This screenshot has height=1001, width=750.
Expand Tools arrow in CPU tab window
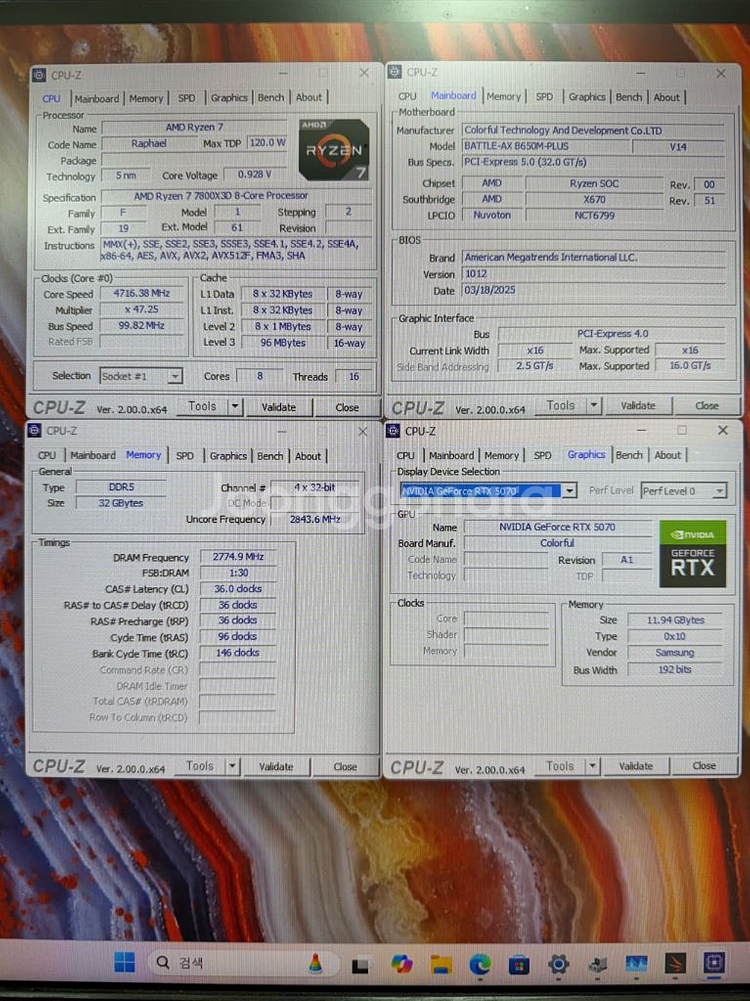coord(235,406)
